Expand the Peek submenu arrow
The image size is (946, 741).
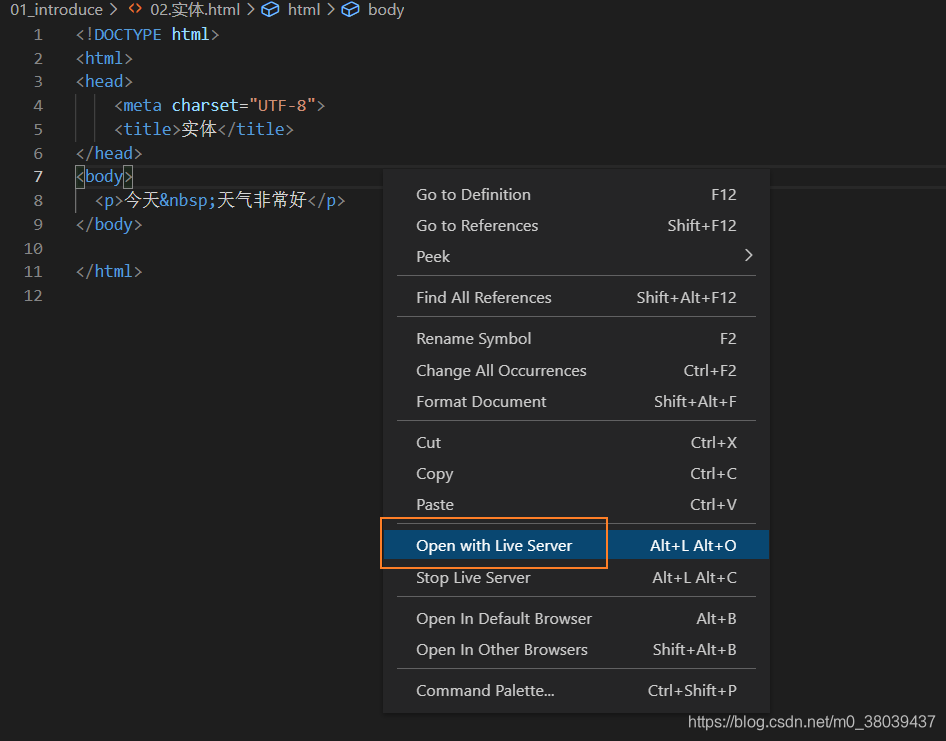click(x=748, y=255)
